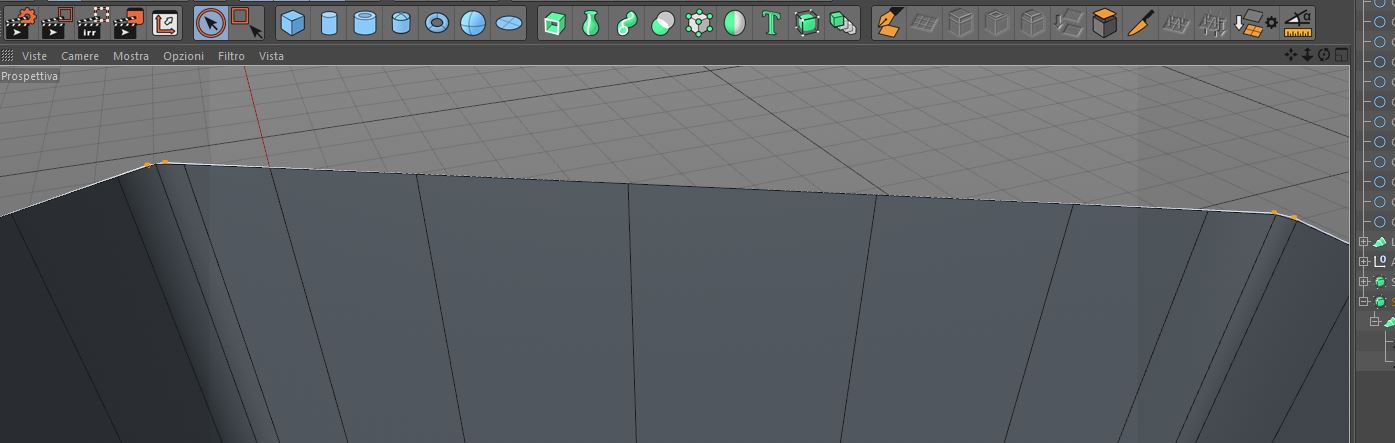Click the viewport menu grip handle
The height and width of the screenshot is (443, 1395).
click(7, 56)
